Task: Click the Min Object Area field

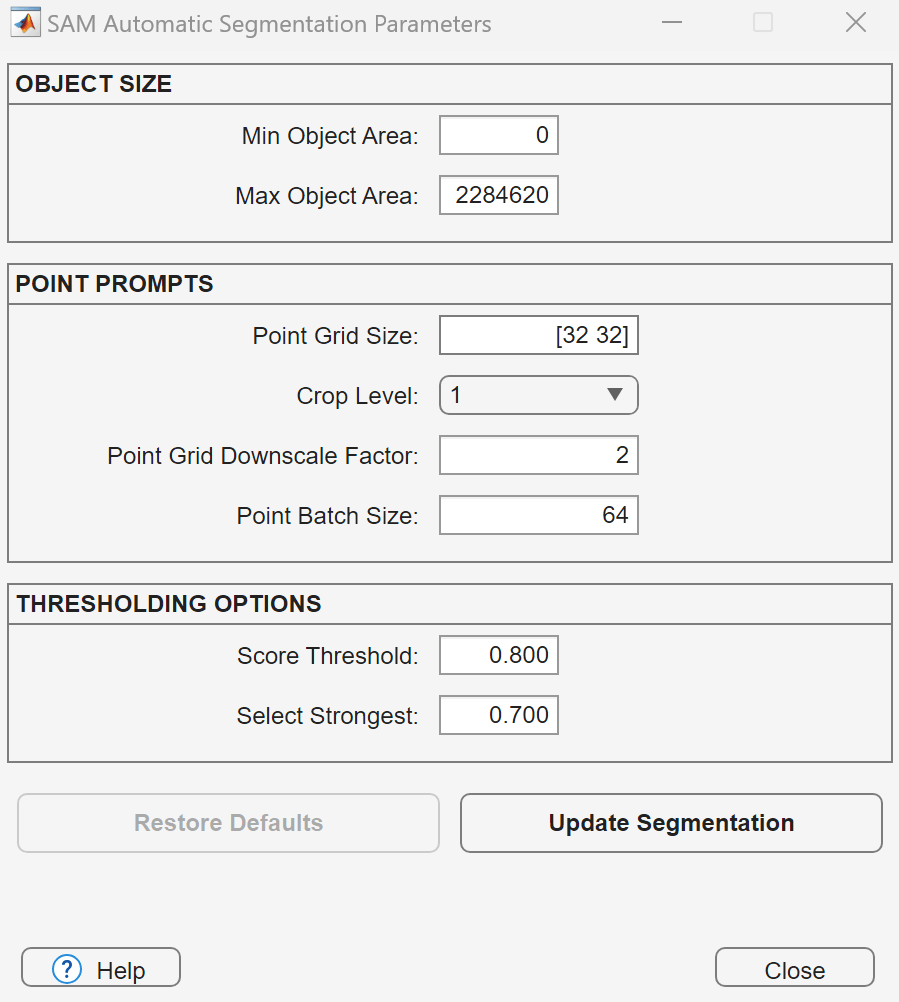Action: click(x=498, y=136)
